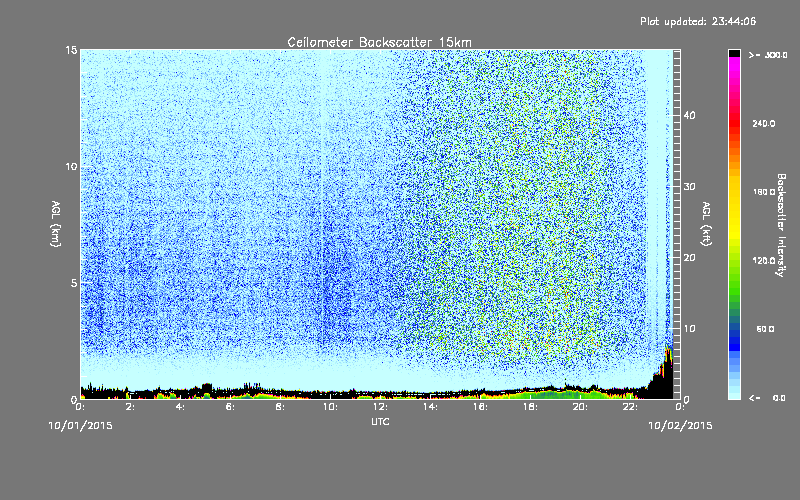Click the green surface layer near 19 UTC
The height and width of the screenshot is (500, 800).
point(561,394)
